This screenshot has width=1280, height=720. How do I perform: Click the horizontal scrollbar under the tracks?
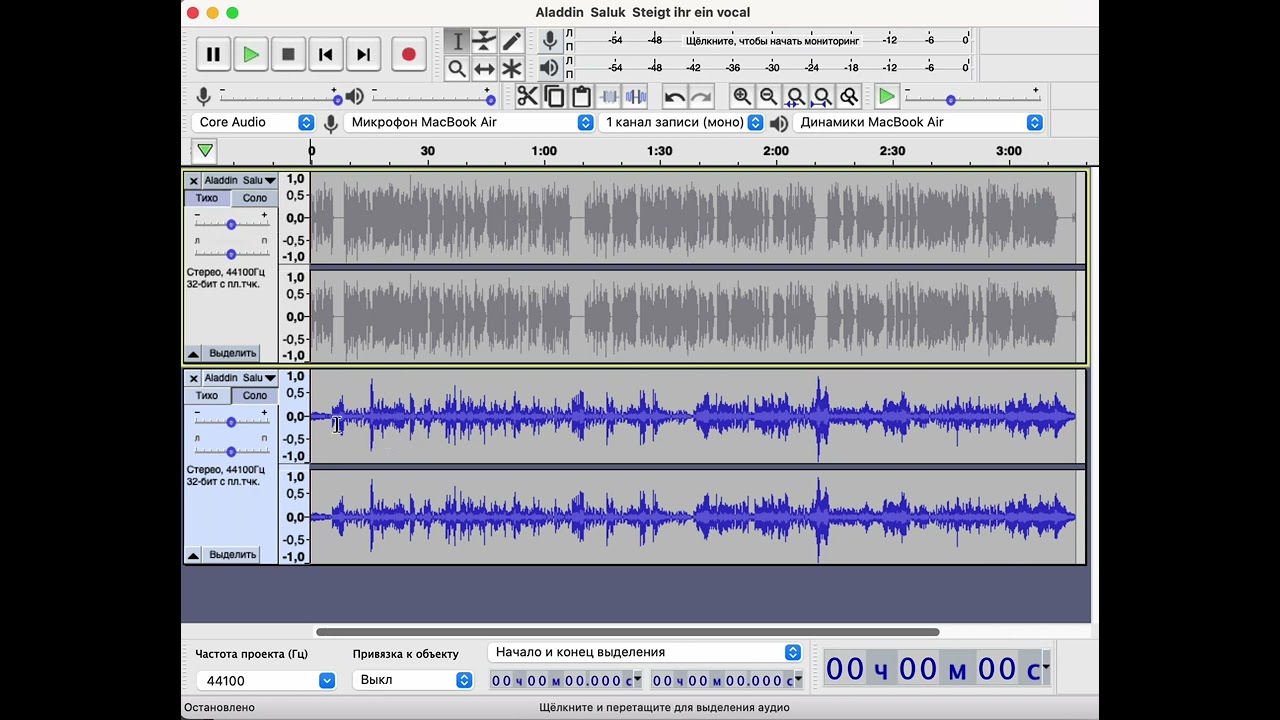[x=627, y=632]
